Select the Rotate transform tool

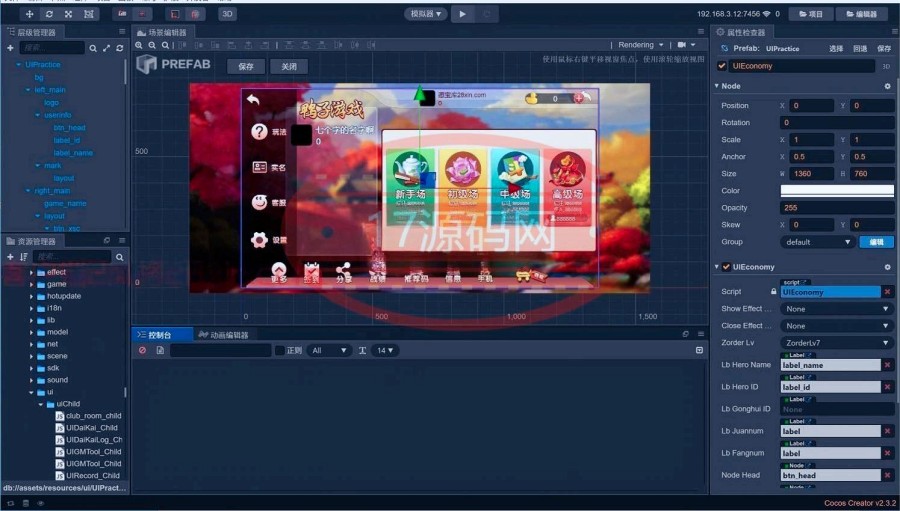point(49,14)
